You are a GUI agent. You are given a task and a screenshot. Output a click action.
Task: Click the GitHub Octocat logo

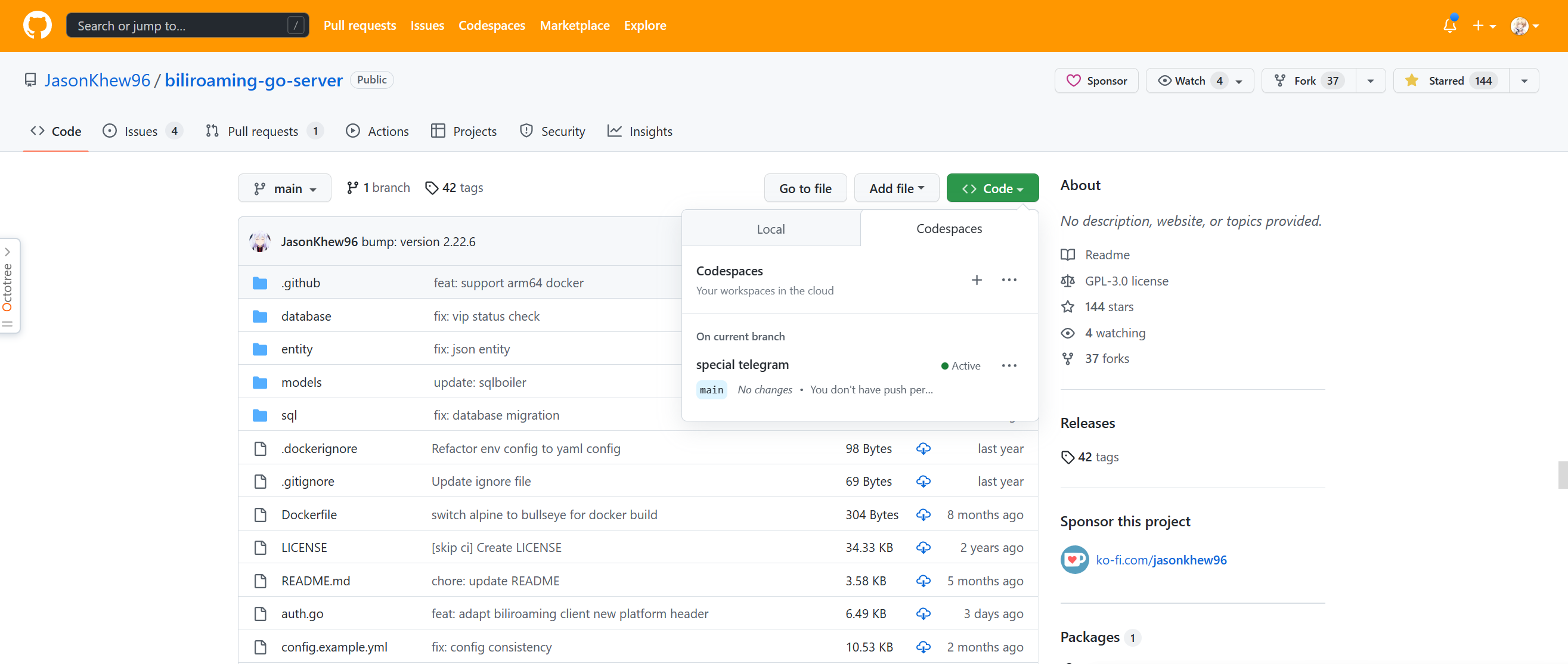tap(37, 26)
